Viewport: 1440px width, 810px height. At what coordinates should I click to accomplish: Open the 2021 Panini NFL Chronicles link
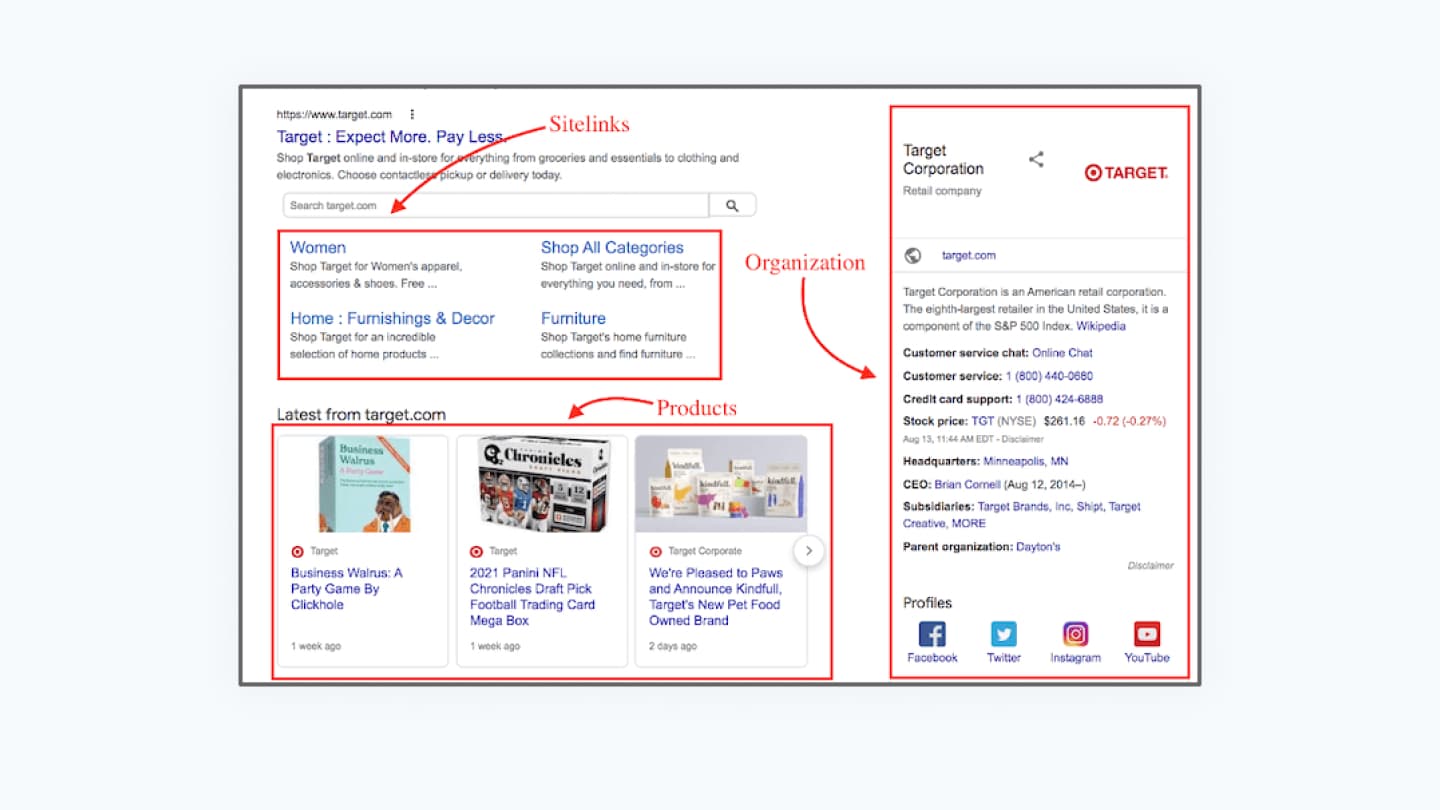click(x=532, y=597)
